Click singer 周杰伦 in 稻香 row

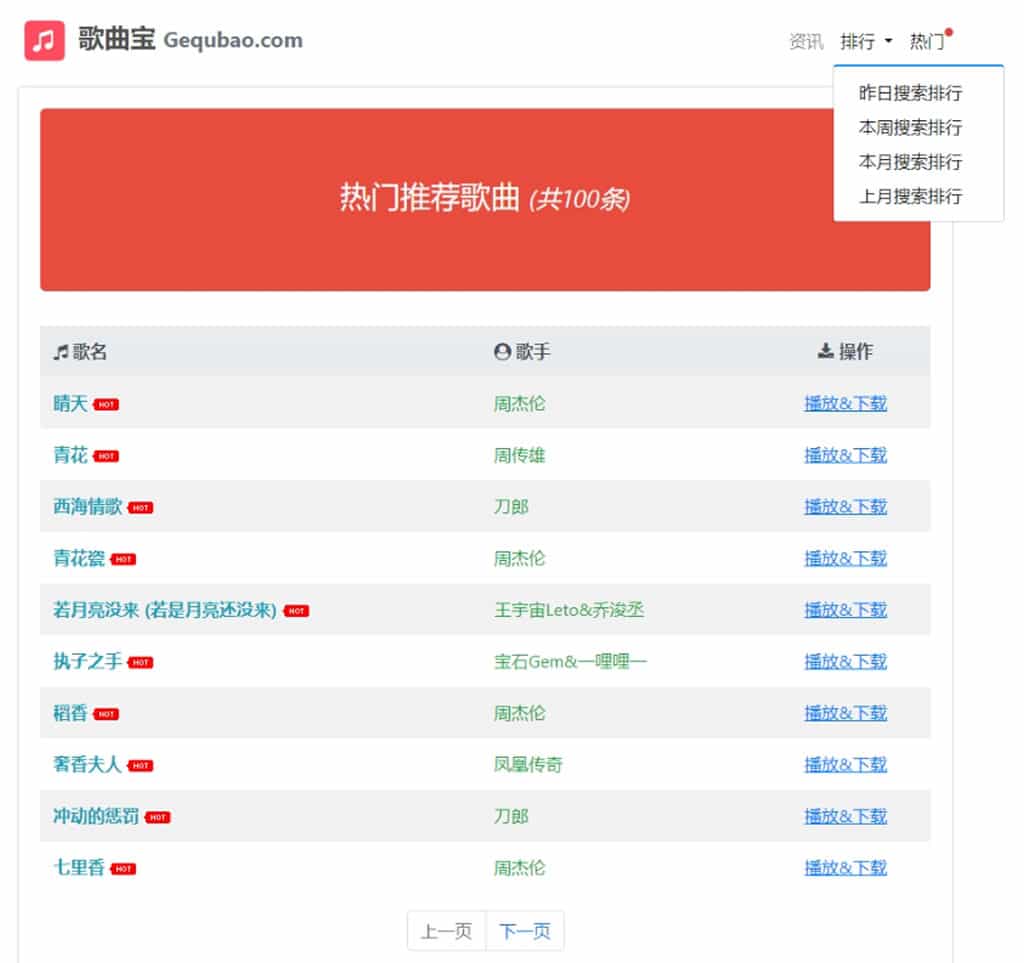point(519,713)
